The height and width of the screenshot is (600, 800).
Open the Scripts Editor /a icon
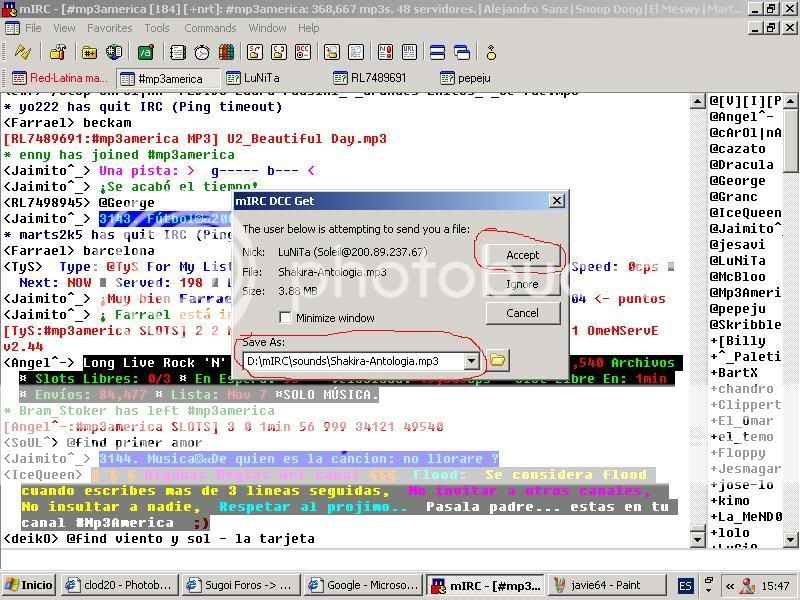click(145, 52)
